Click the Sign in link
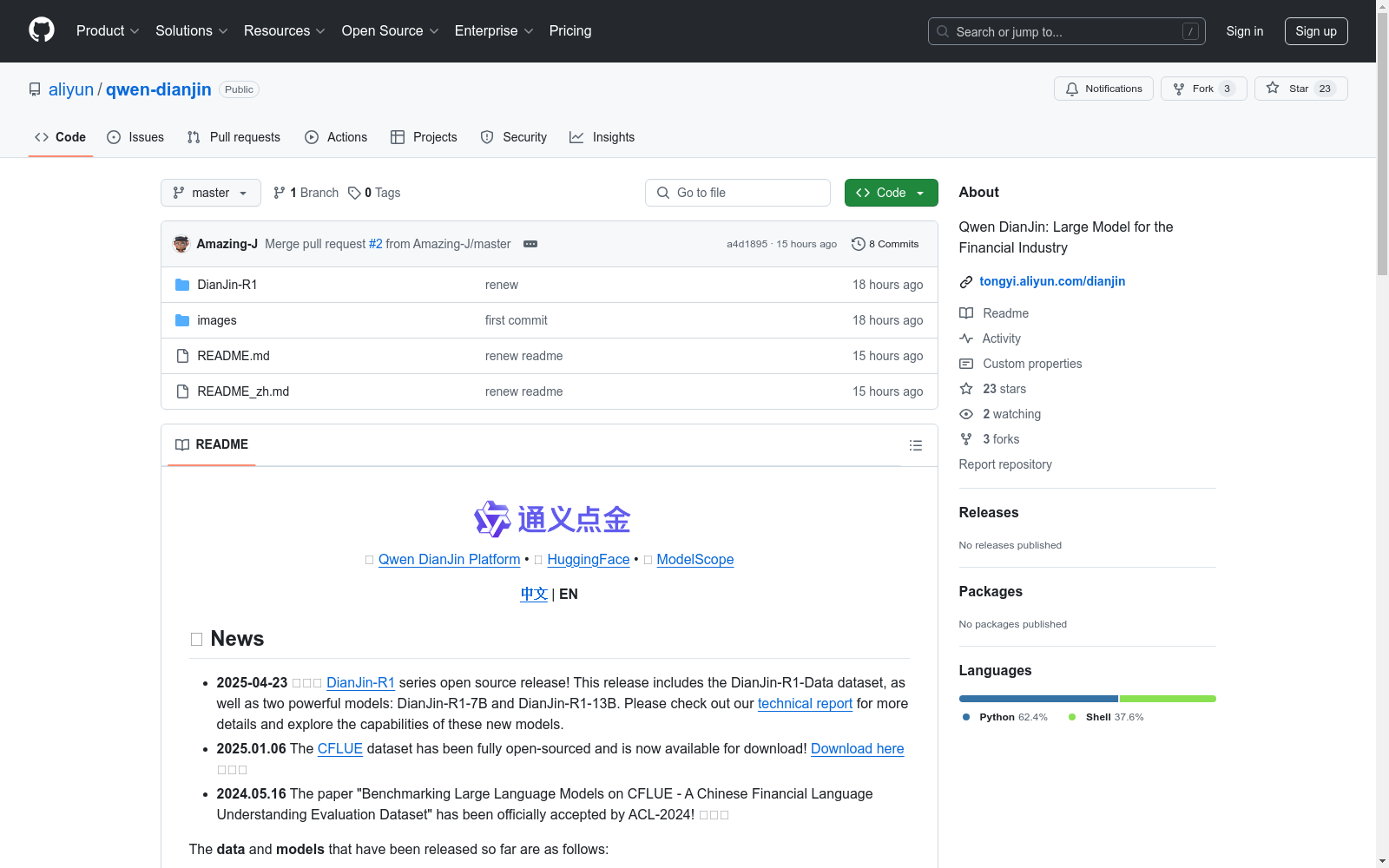 click(x=1245, y=31)
